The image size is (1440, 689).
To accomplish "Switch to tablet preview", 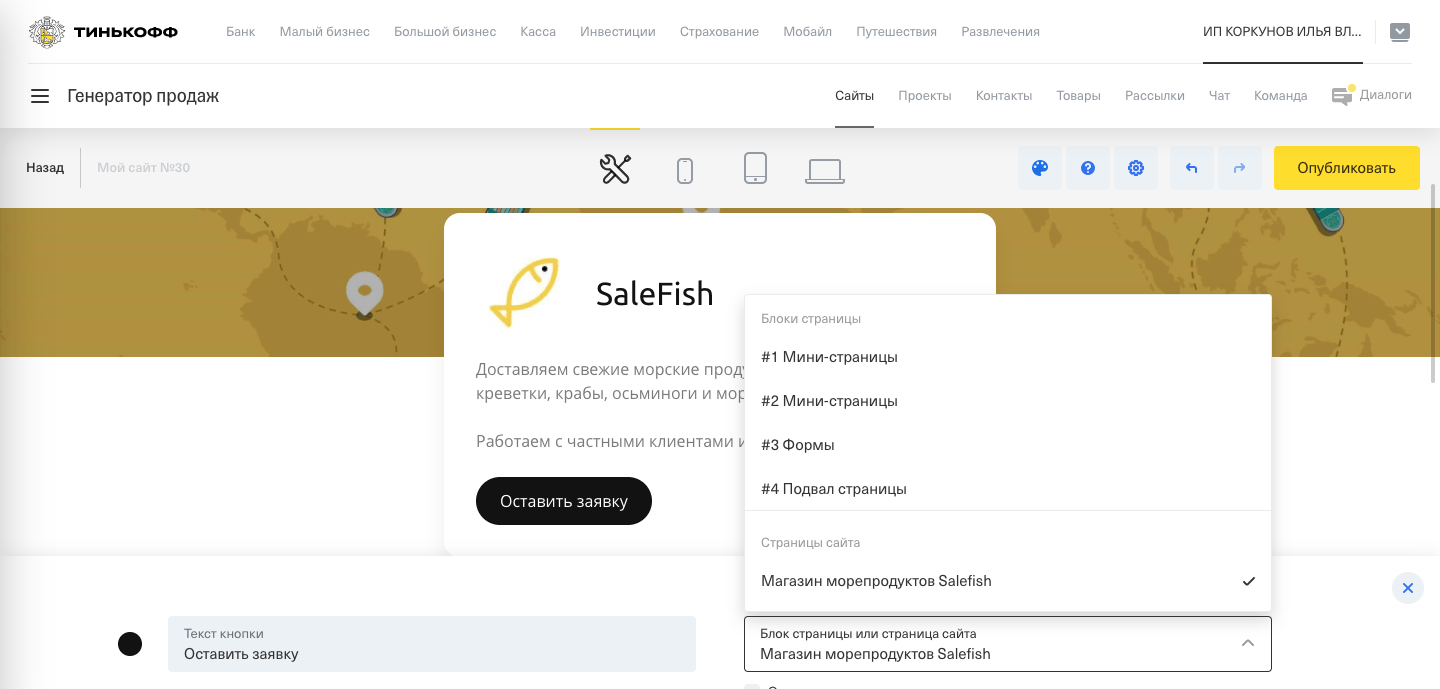I will click(755, 168).
